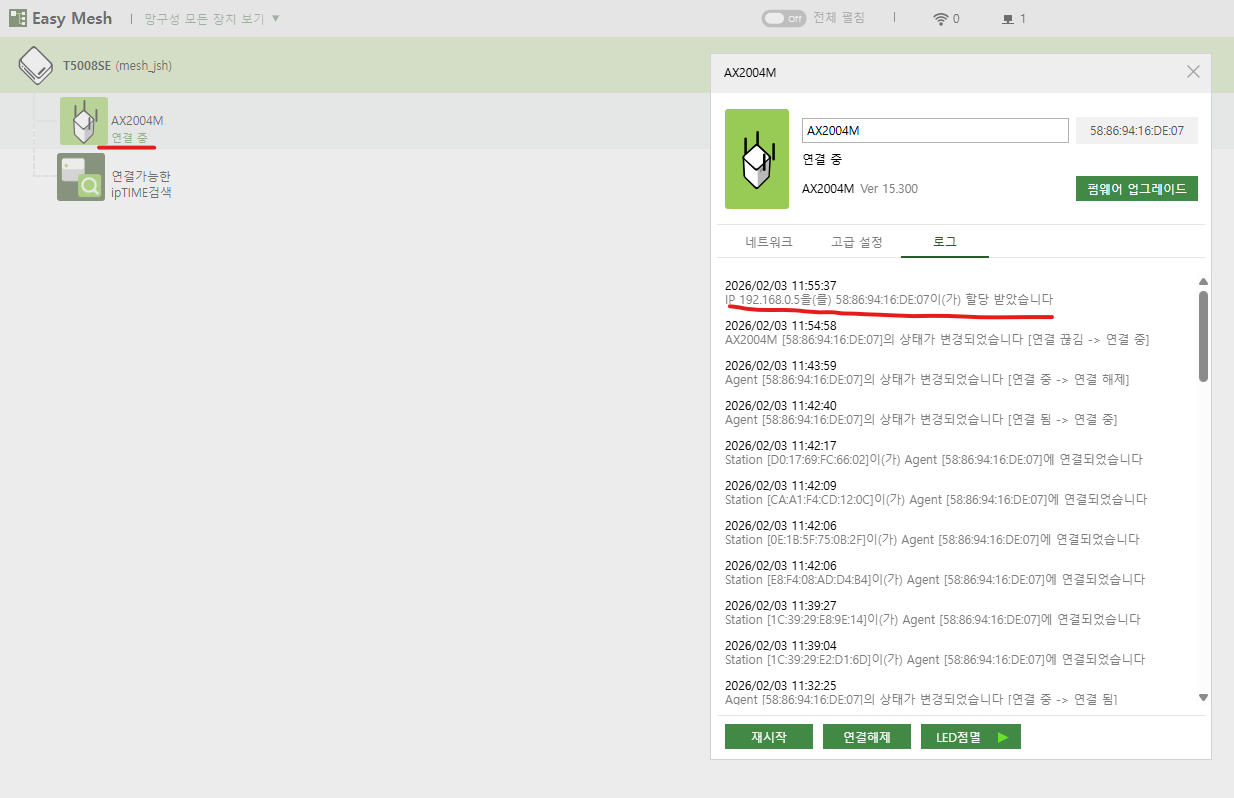Select AX2004M node label in tree
The height and width of the screenshot is (798, 1234).
(x=137, y=120)
